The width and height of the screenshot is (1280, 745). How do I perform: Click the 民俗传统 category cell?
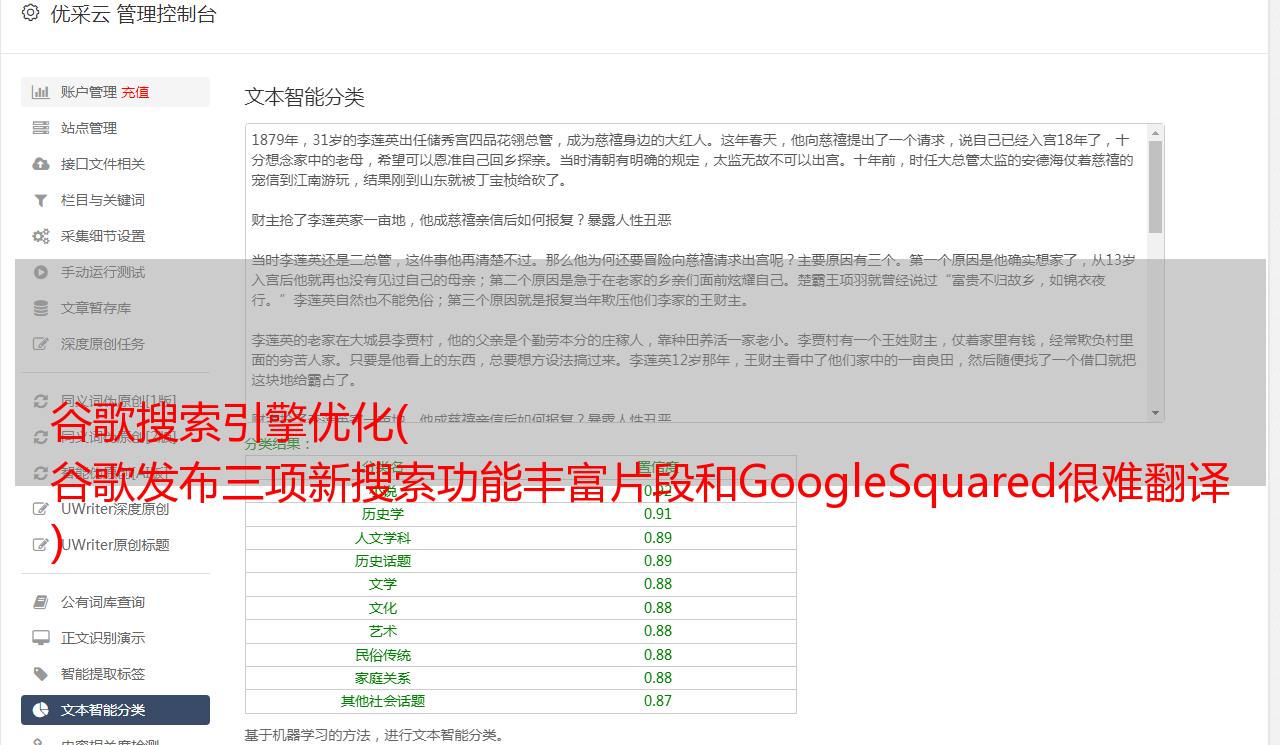tap(383, 655)
